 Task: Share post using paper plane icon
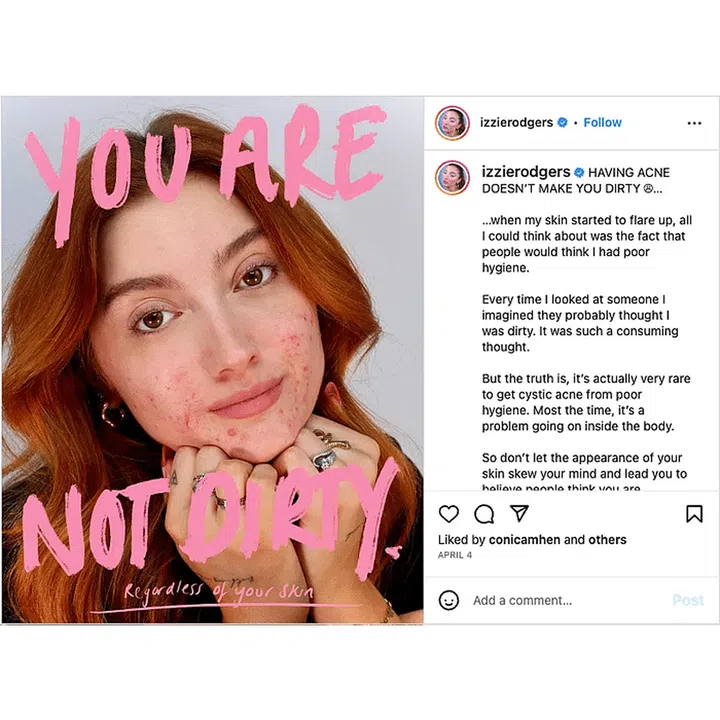[519, 513]
